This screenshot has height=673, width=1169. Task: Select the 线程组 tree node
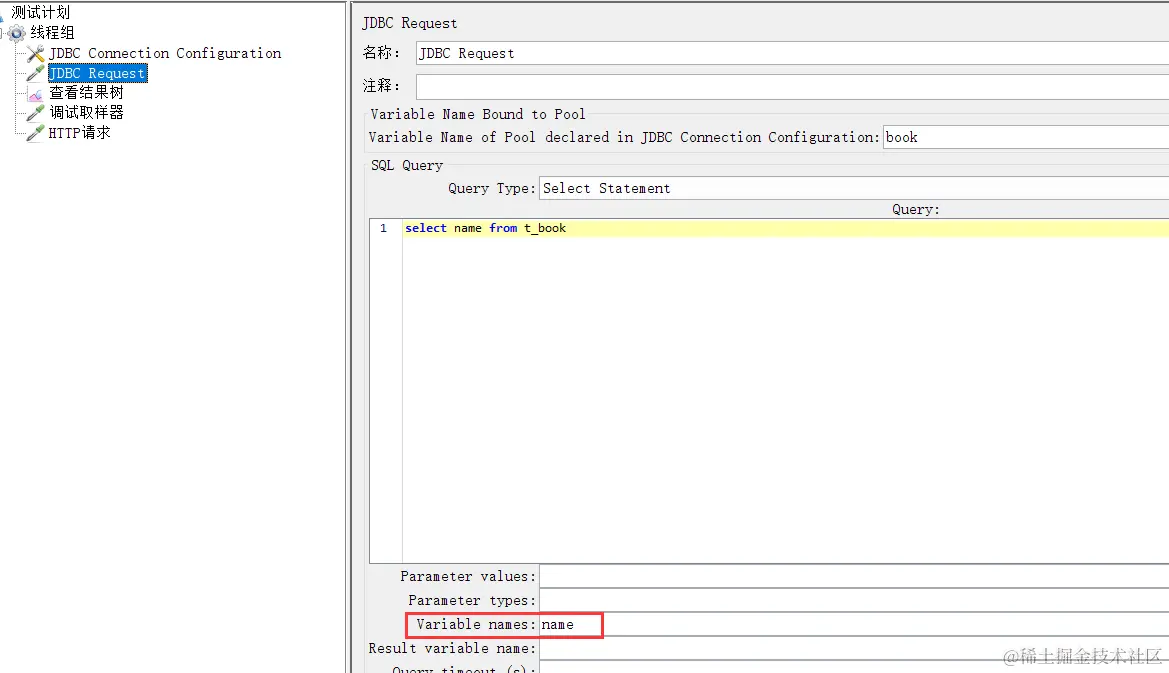52,33
